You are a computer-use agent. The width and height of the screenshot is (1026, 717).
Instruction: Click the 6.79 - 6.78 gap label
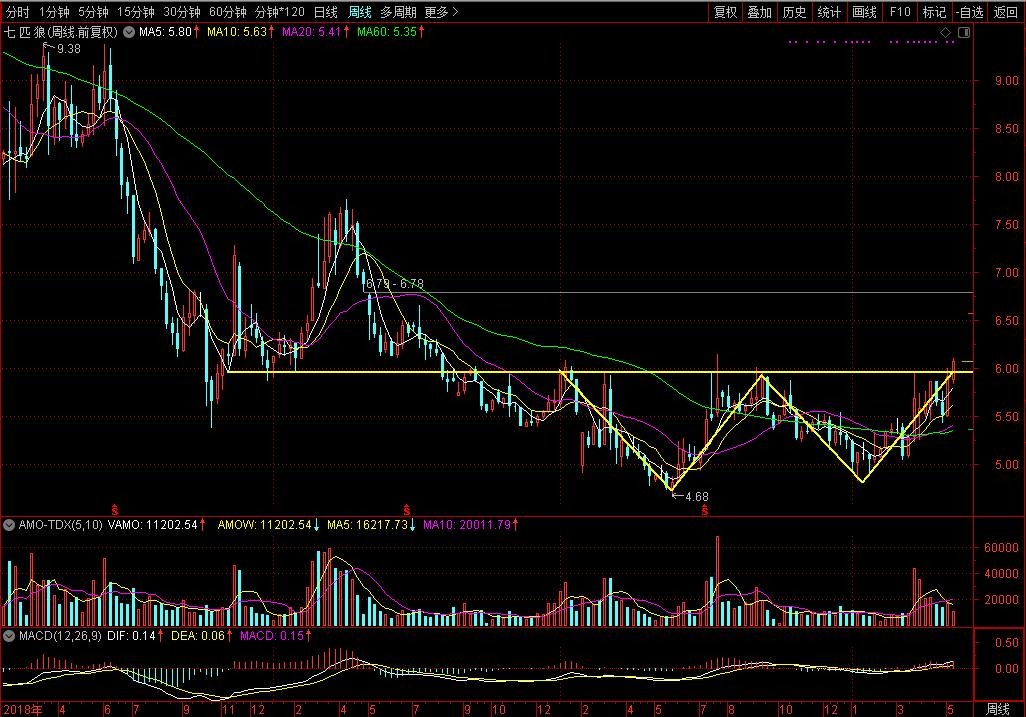click(x=395, y=284)
